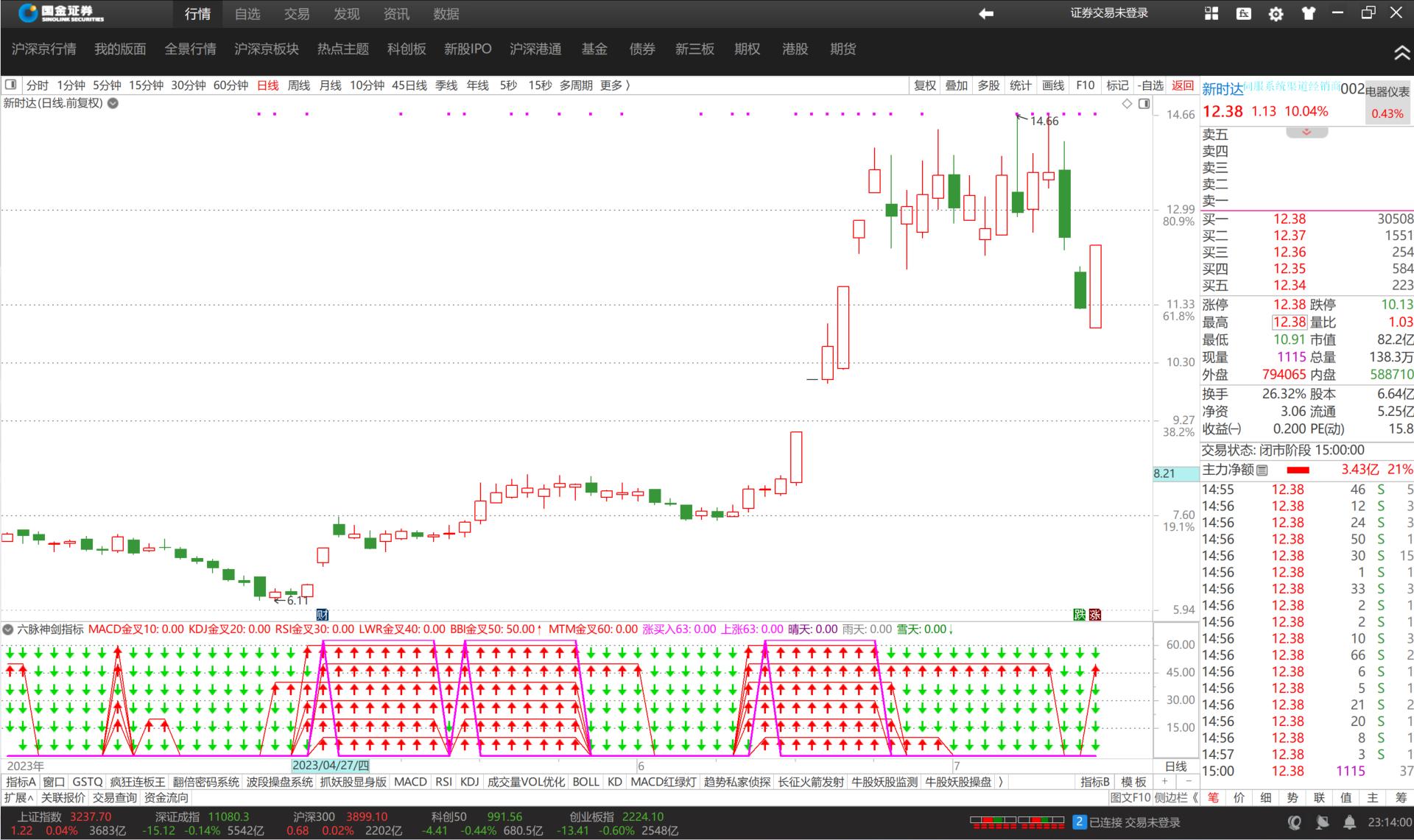Click the diamond marker icon at the chart top
1414x840 pixels.
(1127, 104)
